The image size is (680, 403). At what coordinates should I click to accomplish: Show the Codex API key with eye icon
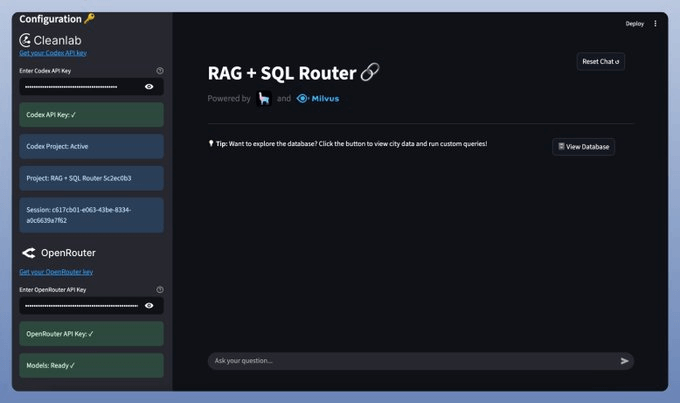pyautogui.click(x=149, y=87)
